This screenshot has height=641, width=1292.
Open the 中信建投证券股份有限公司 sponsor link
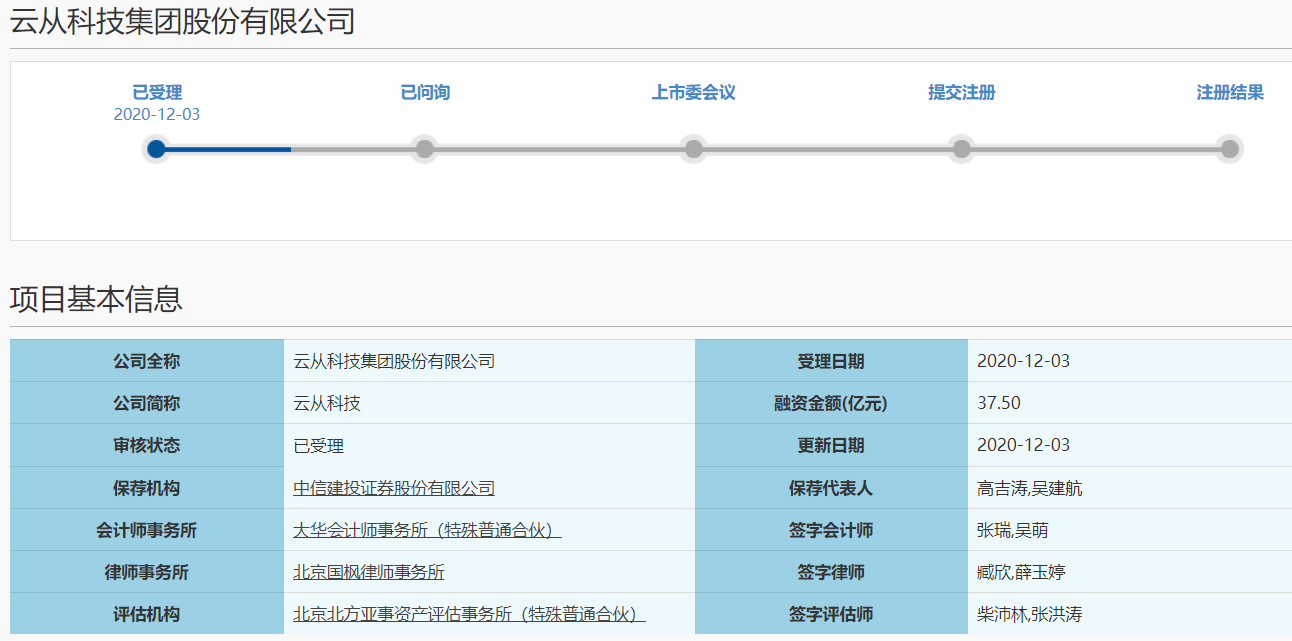[x=394, y=488]
